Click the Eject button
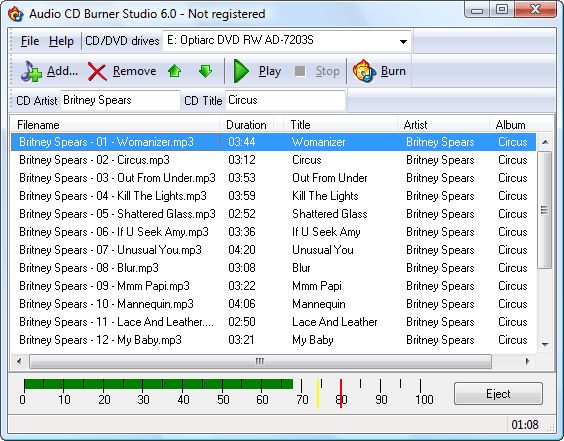Viewport: 564px width, 441px height. click(x=498, y=394)
